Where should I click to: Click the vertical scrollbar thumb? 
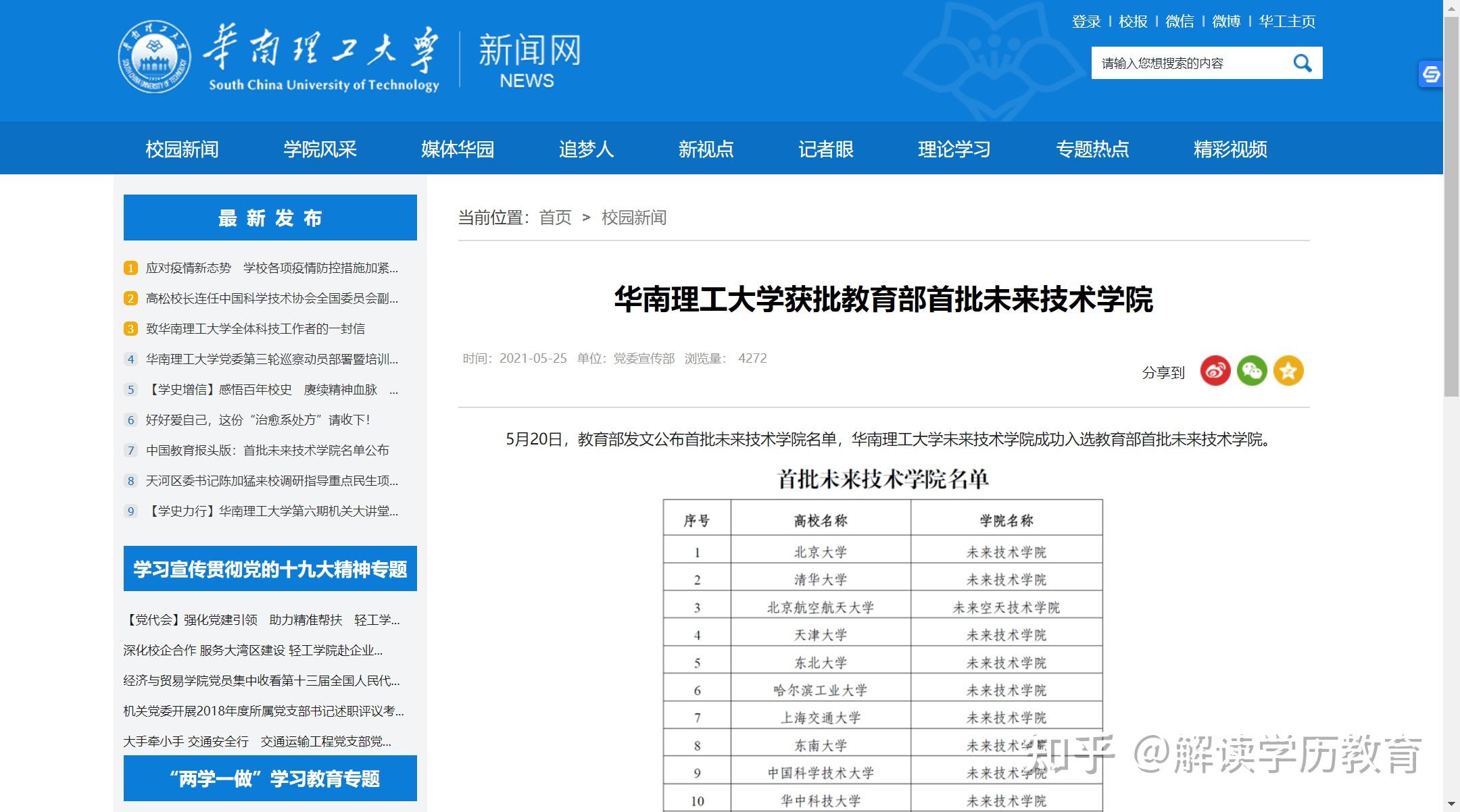(1451, 206)
